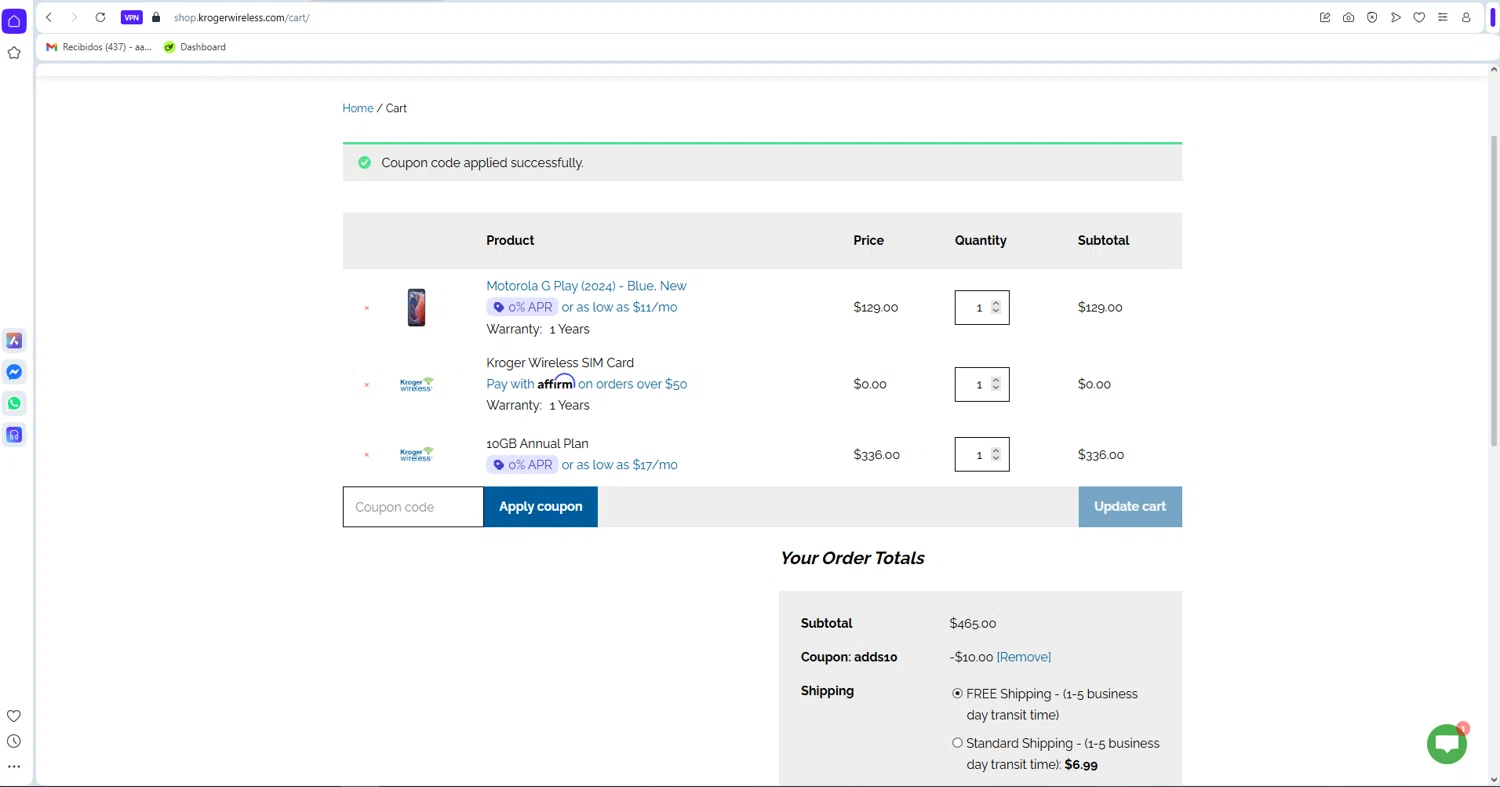Image resolution: width=1500 pixels, height=787 pixels.
Task: Open the purple player icon in sidebar
Action: (14, 435)
